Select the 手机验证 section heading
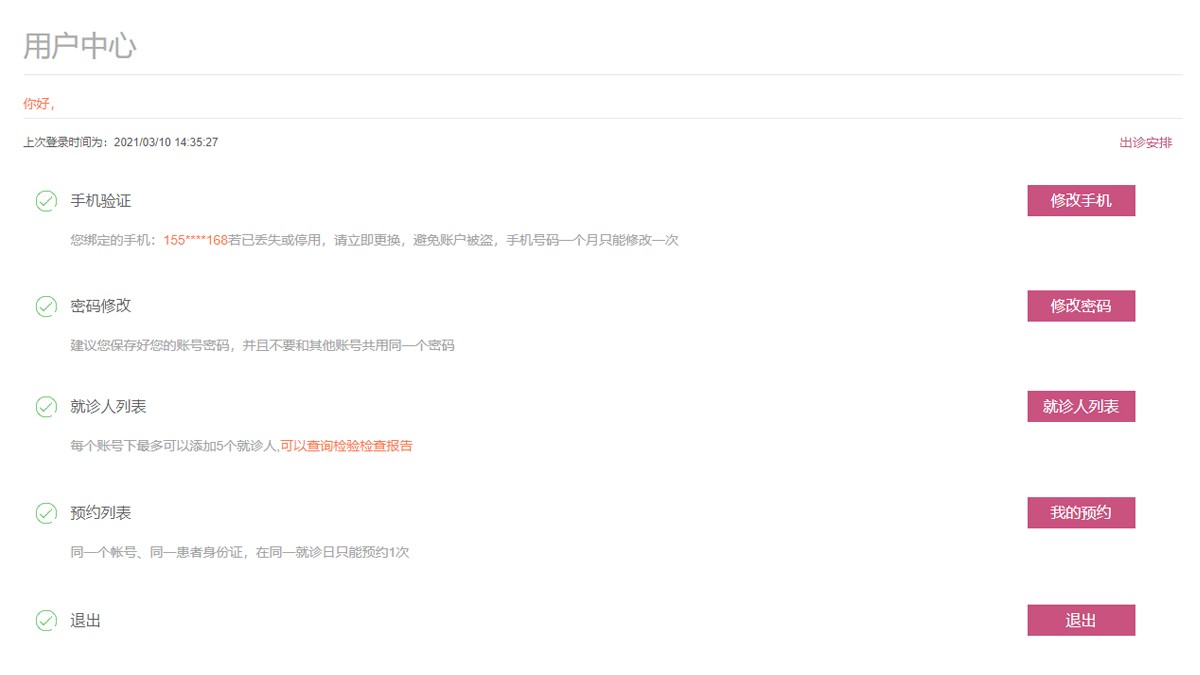 100,201
